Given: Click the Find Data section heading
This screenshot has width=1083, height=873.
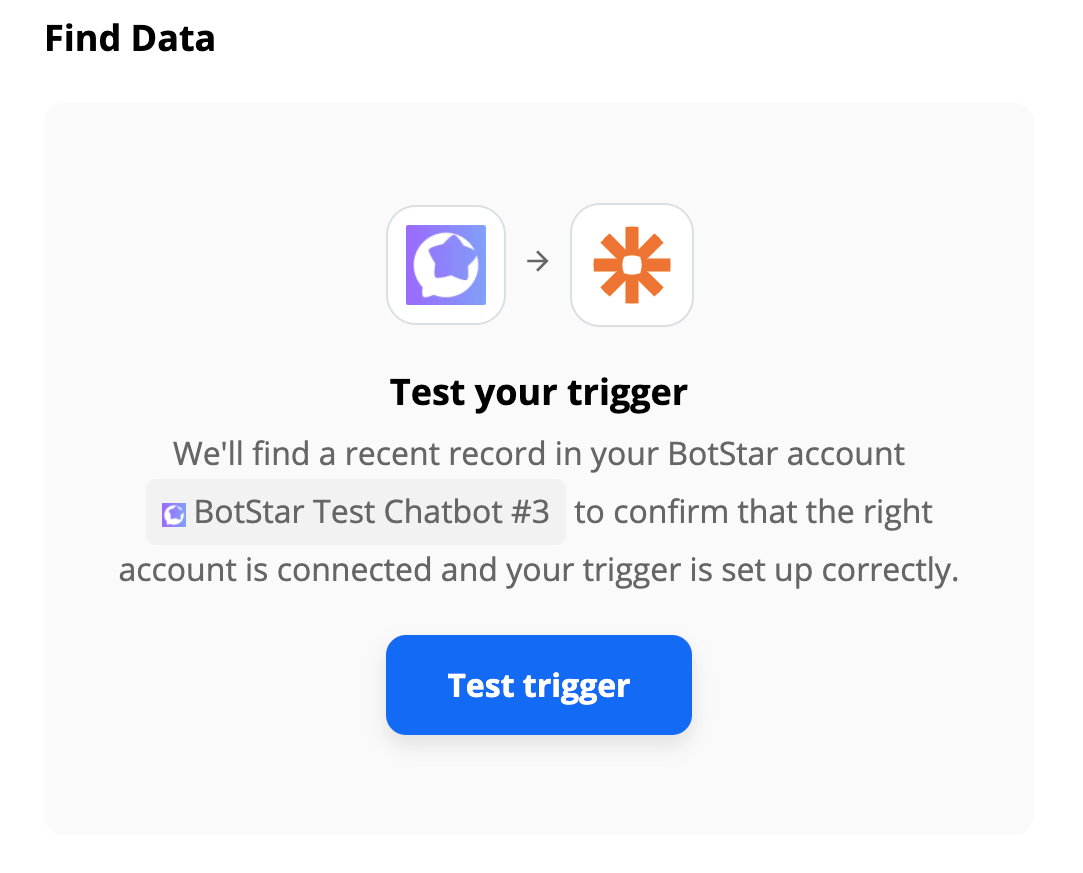Looking at the screenshot, I should [x=130, y=38].
